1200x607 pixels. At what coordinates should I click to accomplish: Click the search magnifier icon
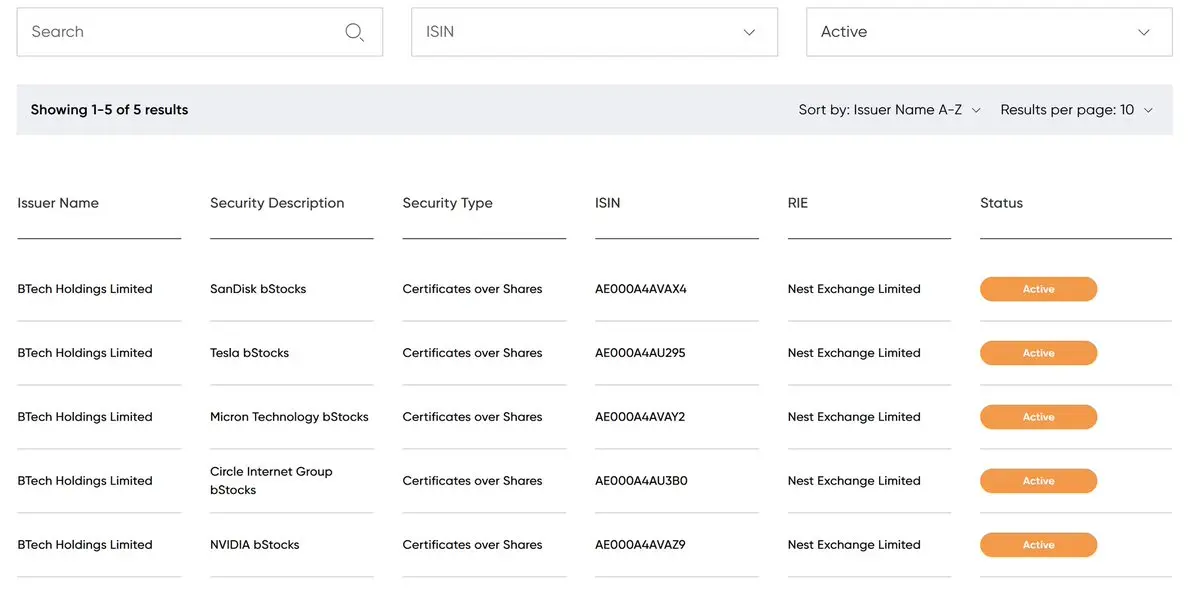tap(354, 32)
